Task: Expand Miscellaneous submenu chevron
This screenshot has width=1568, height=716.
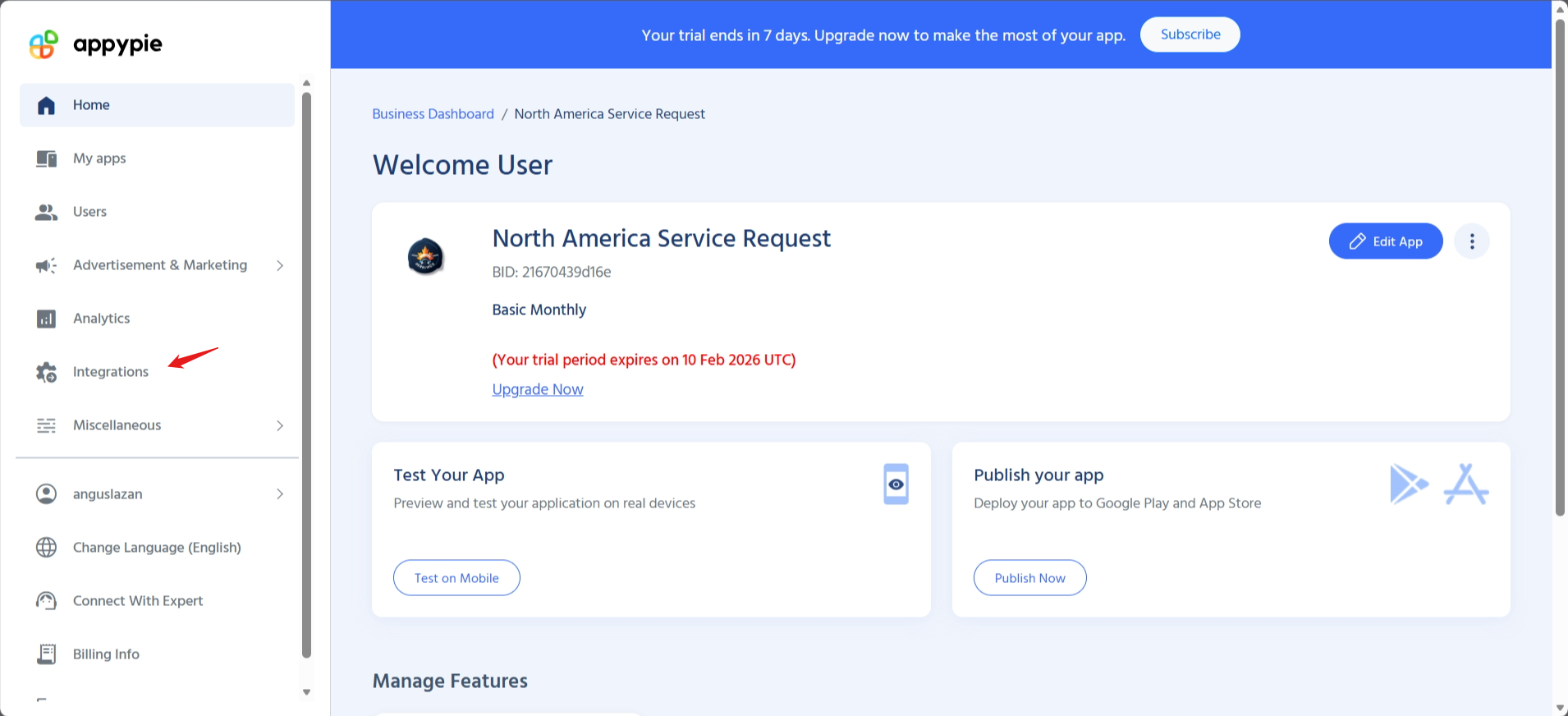Action: 280,425
